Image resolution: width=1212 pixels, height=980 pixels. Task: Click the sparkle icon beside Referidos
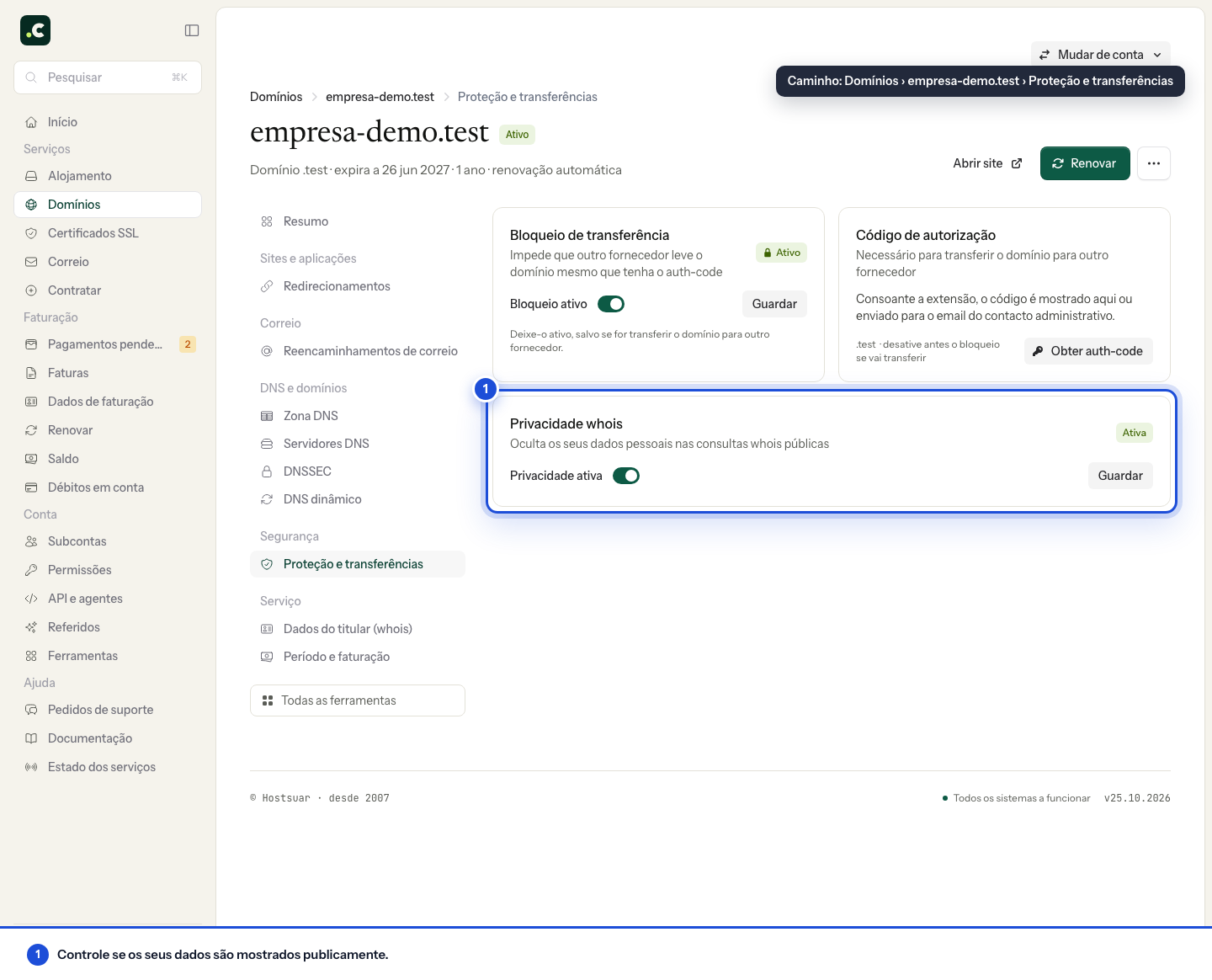pyautogui.click(x=31, y=627)
